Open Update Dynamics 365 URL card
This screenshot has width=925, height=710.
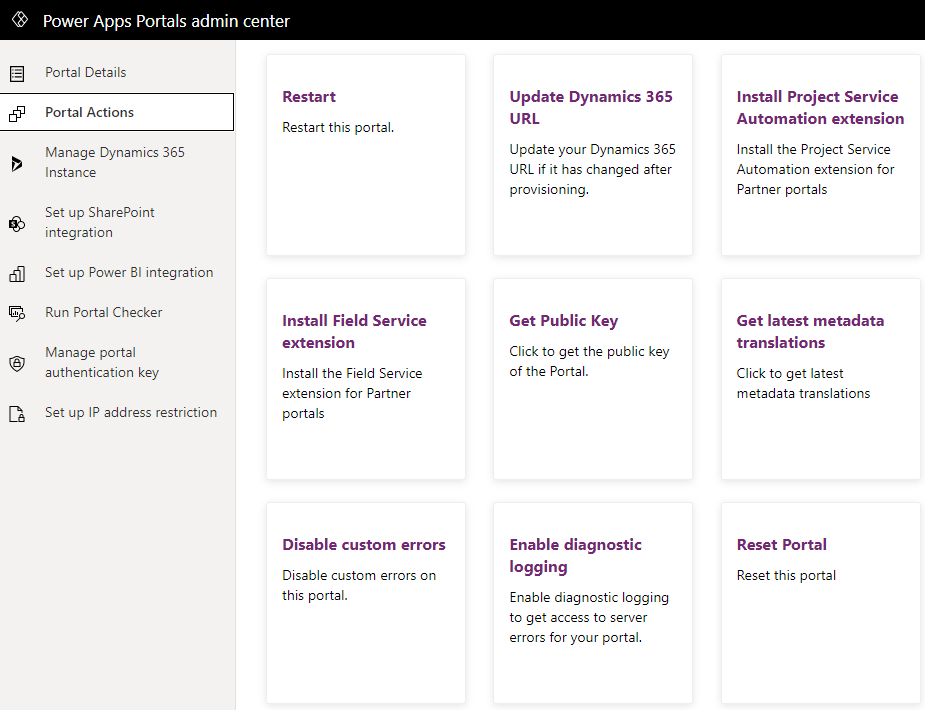(x=593, y=155)
